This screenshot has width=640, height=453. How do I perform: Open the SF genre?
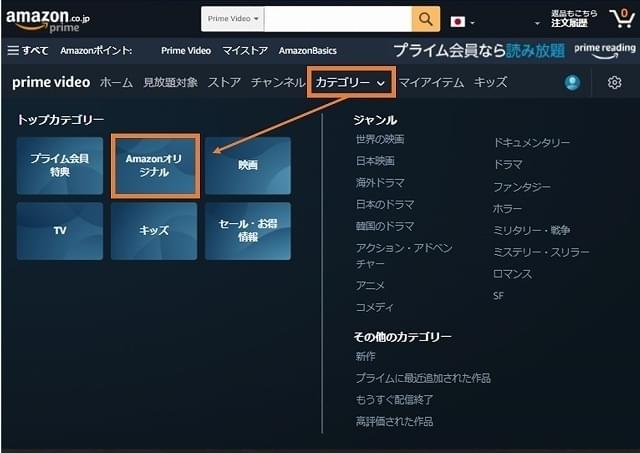click(x=498, y=295)
